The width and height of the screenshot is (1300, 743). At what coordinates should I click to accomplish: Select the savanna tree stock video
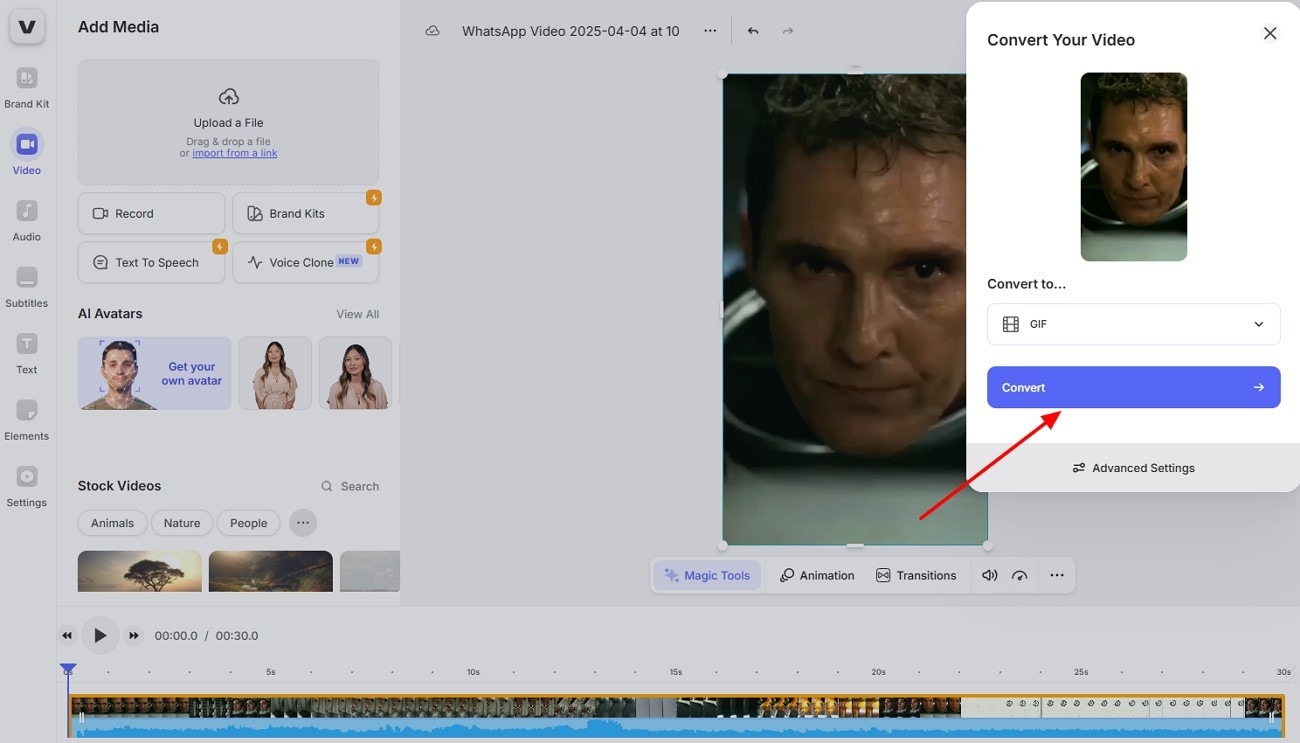140,571
